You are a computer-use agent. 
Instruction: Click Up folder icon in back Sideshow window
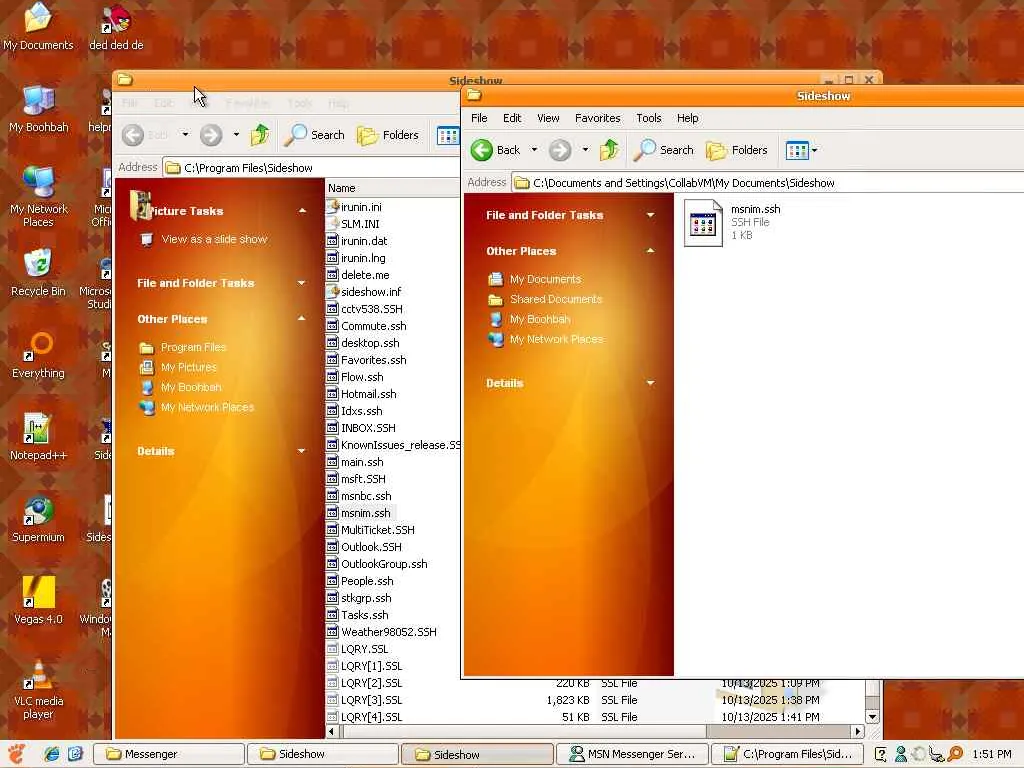(260, 135)
